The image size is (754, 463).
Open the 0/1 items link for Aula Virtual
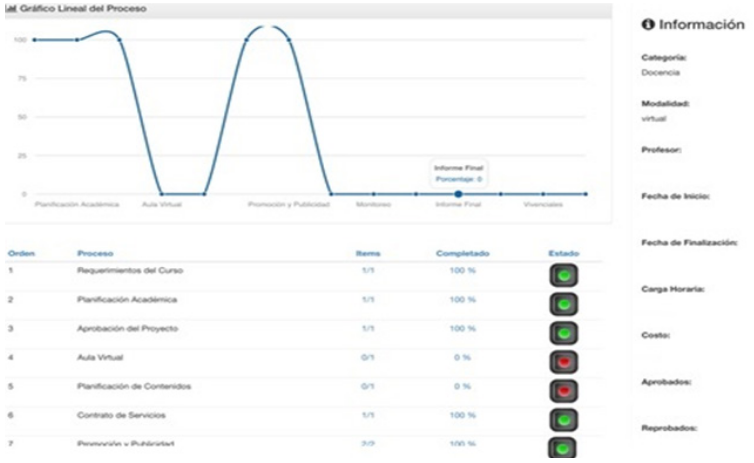(368, 357)
